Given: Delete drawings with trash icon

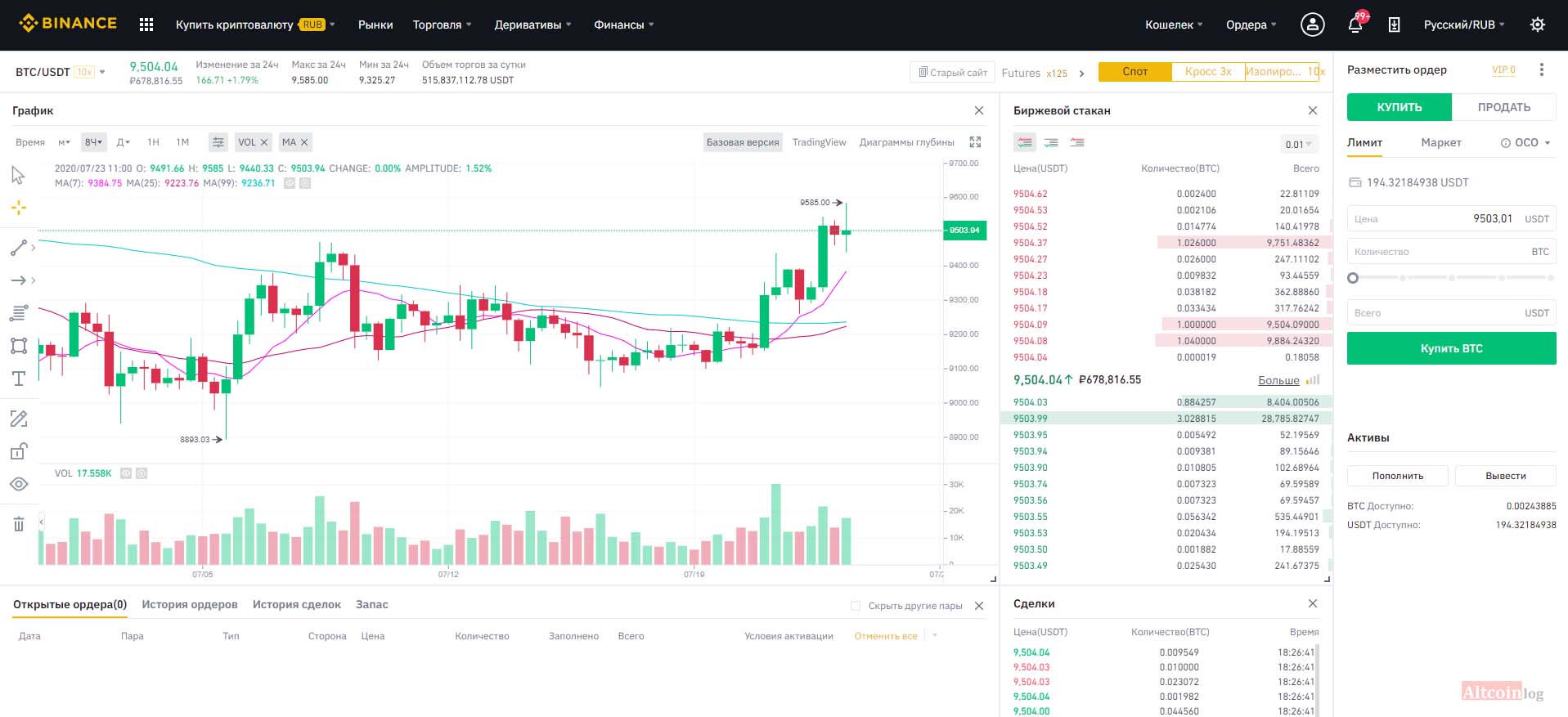Looking at the screenshot, I should pos(18,524).
